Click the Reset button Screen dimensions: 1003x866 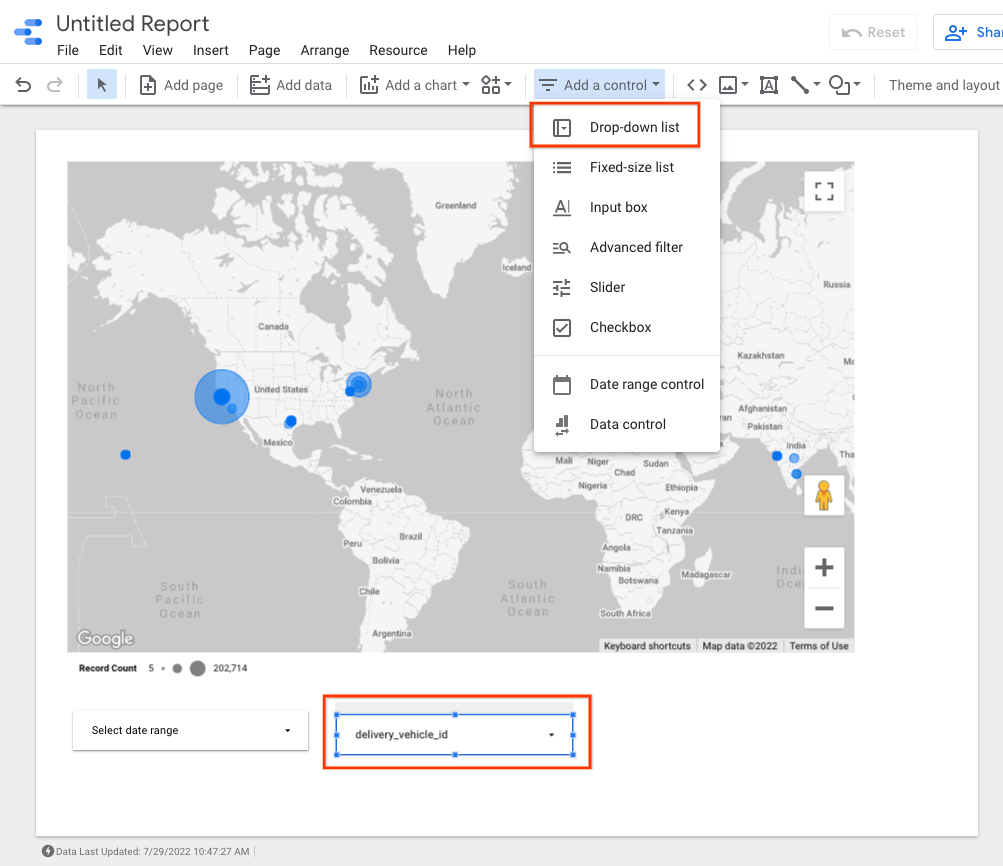(872, 31)
